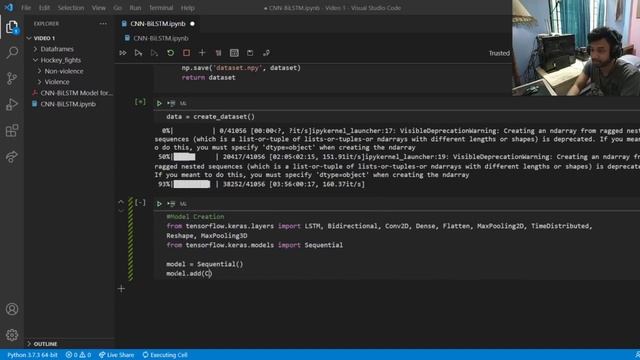Restart the notebook kernel

coord(170,53)
